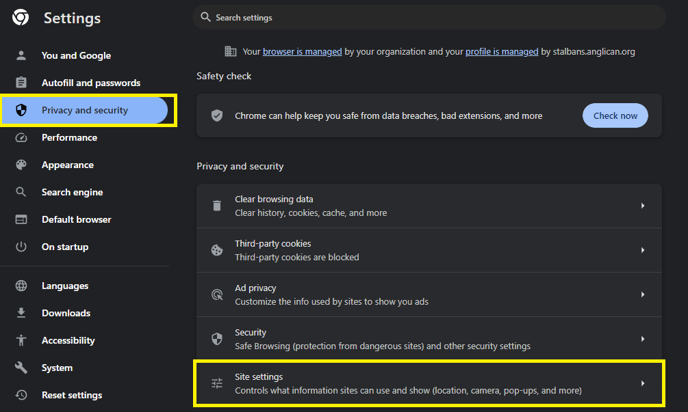Click the sliders icon for Site settings
This screenshot has width=688, height=412.
click(x=217, y=383)
